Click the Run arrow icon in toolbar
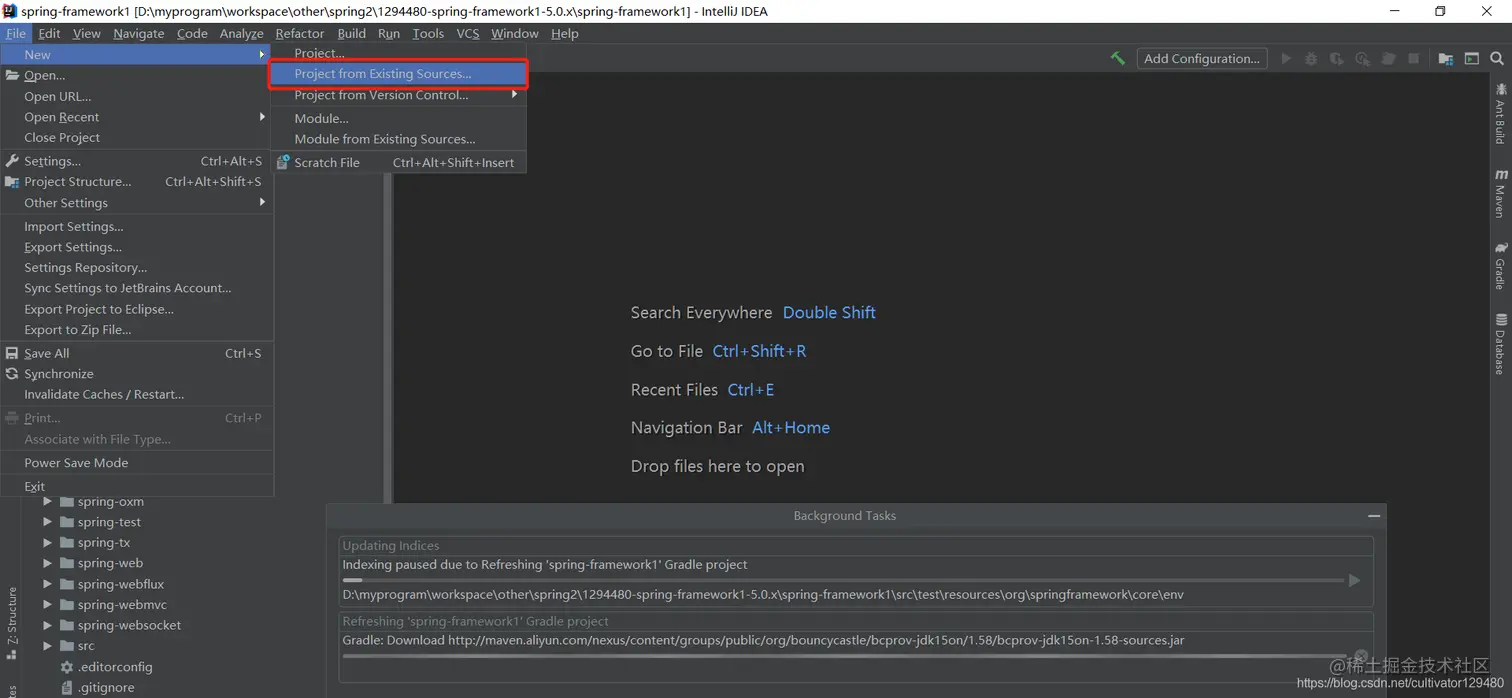Screen dimensions: 1512x698 tap(1286, 58)
